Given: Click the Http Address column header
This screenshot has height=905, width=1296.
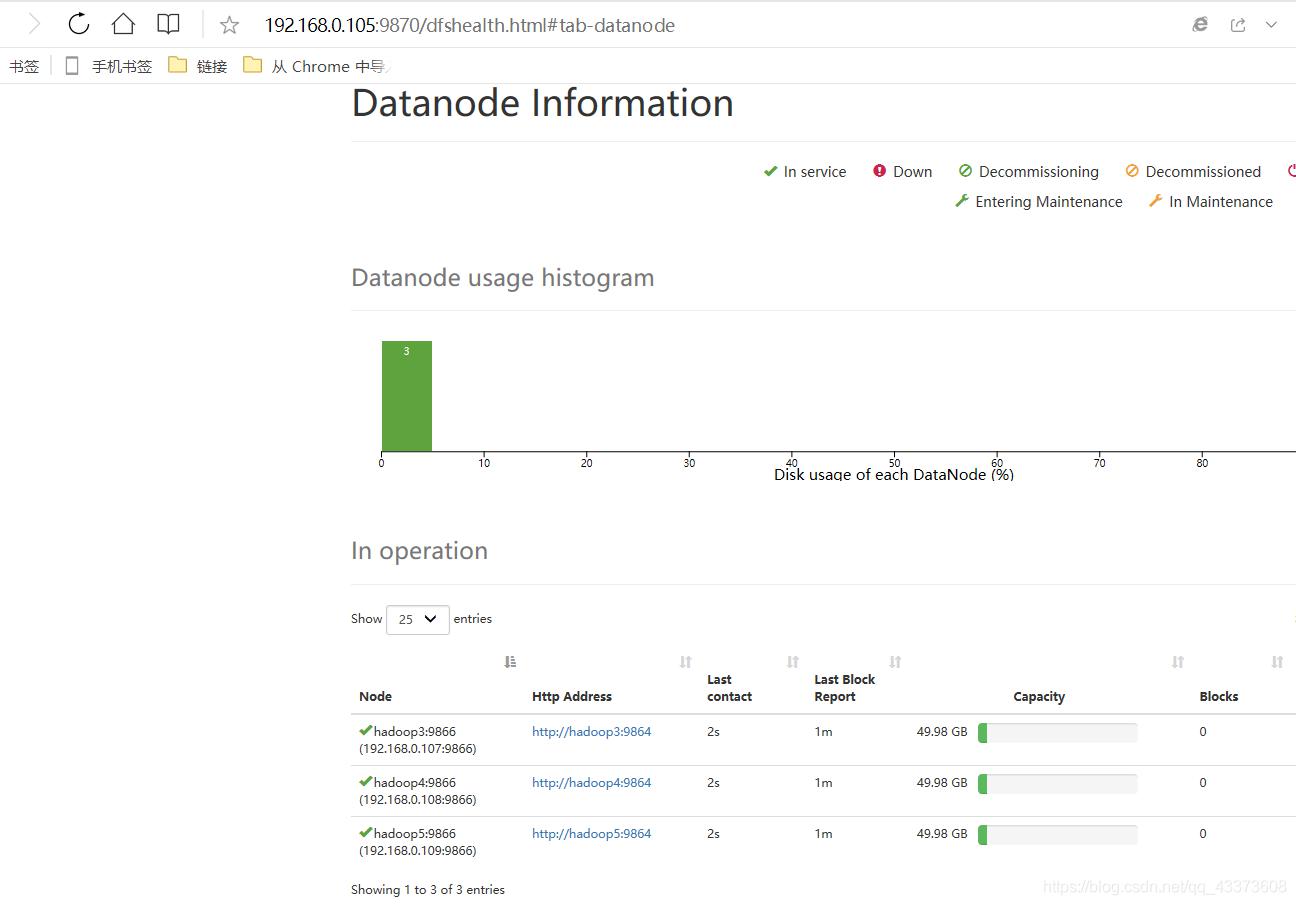Looking at the screenshot, I should [571, 696].
